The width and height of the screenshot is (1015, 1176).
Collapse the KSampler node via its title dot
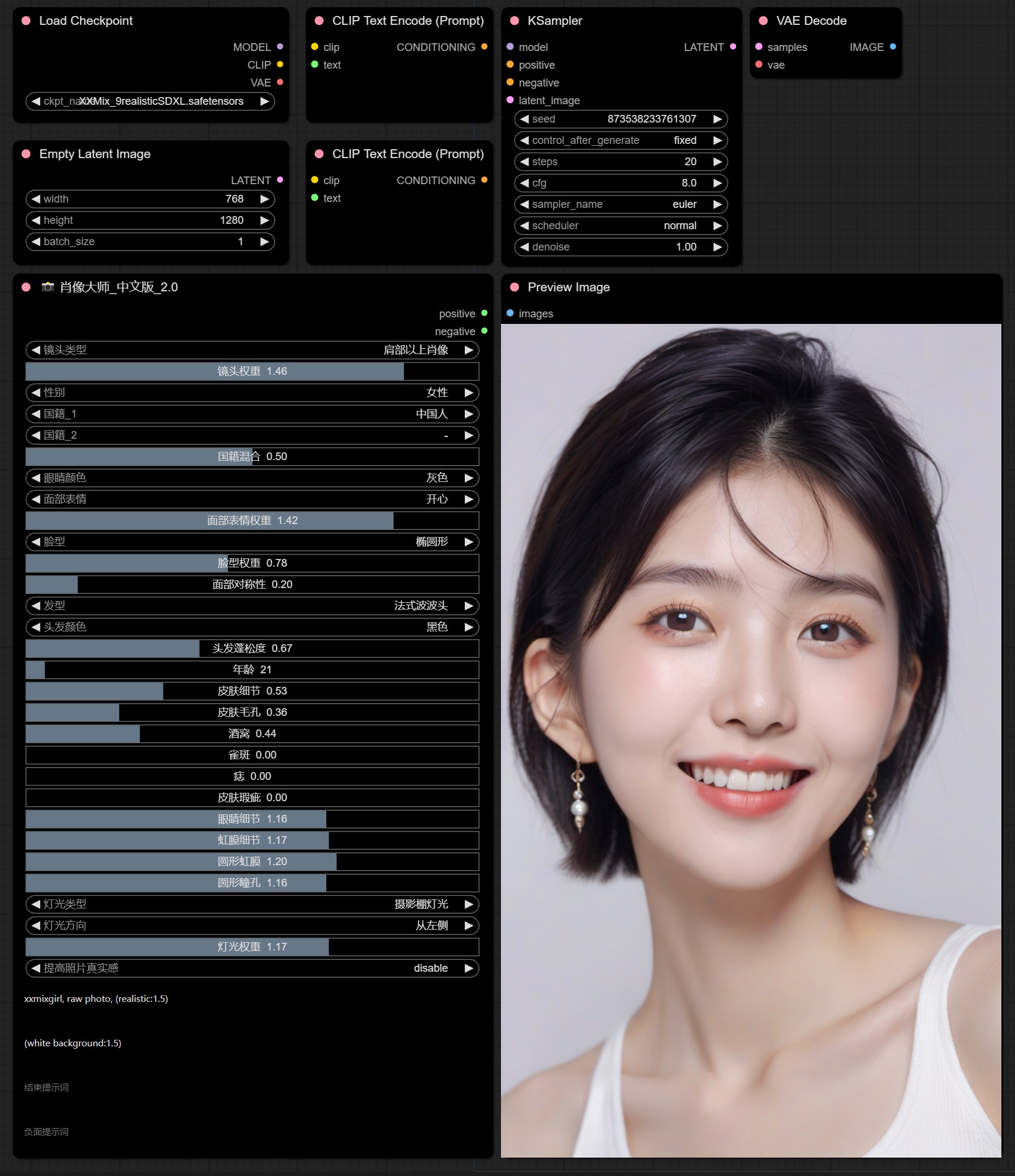tap(514, 21)
